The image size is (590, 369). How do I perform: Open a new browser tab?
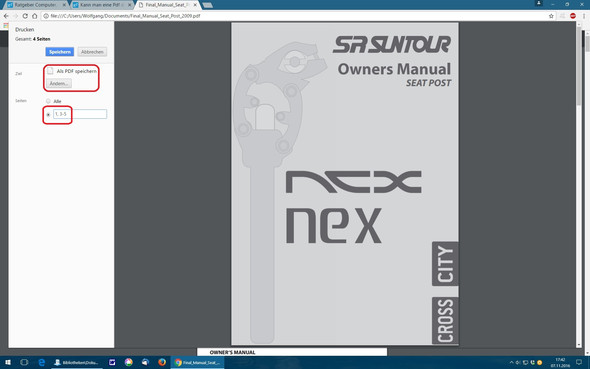click(207, 5)
